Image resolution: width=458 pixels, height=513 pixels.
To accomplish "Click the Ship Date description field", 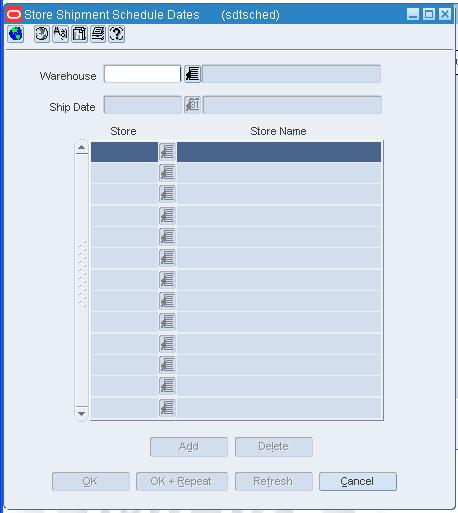I will [x=292, y=105].
